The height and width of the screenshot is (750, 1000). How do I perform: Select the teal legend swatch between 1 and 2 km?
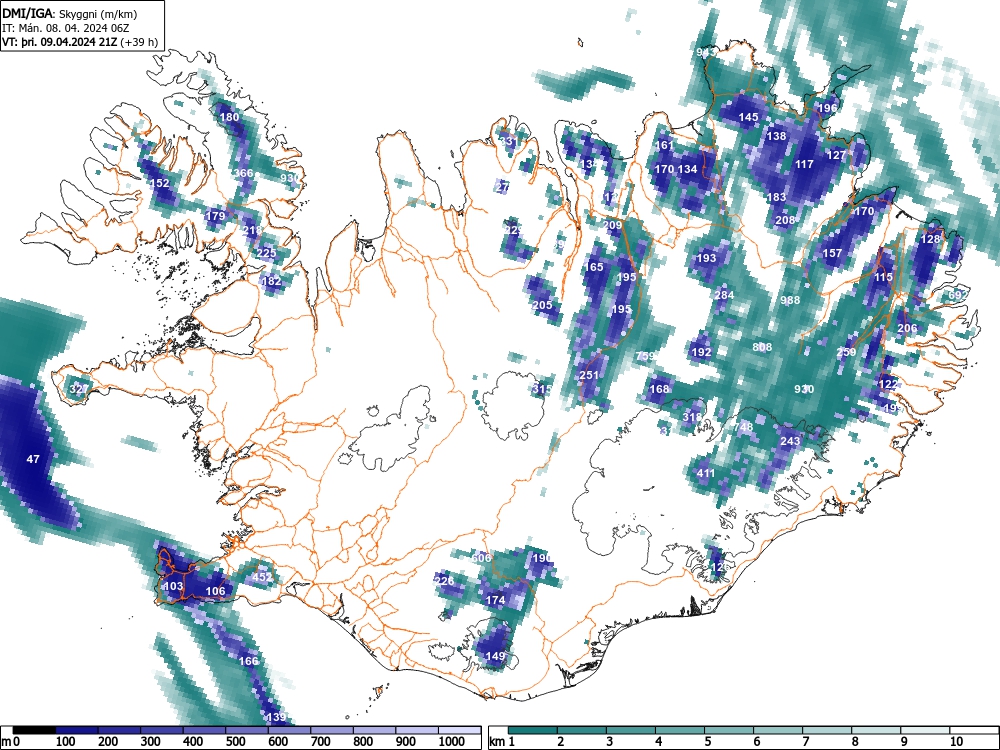[533, 730]
